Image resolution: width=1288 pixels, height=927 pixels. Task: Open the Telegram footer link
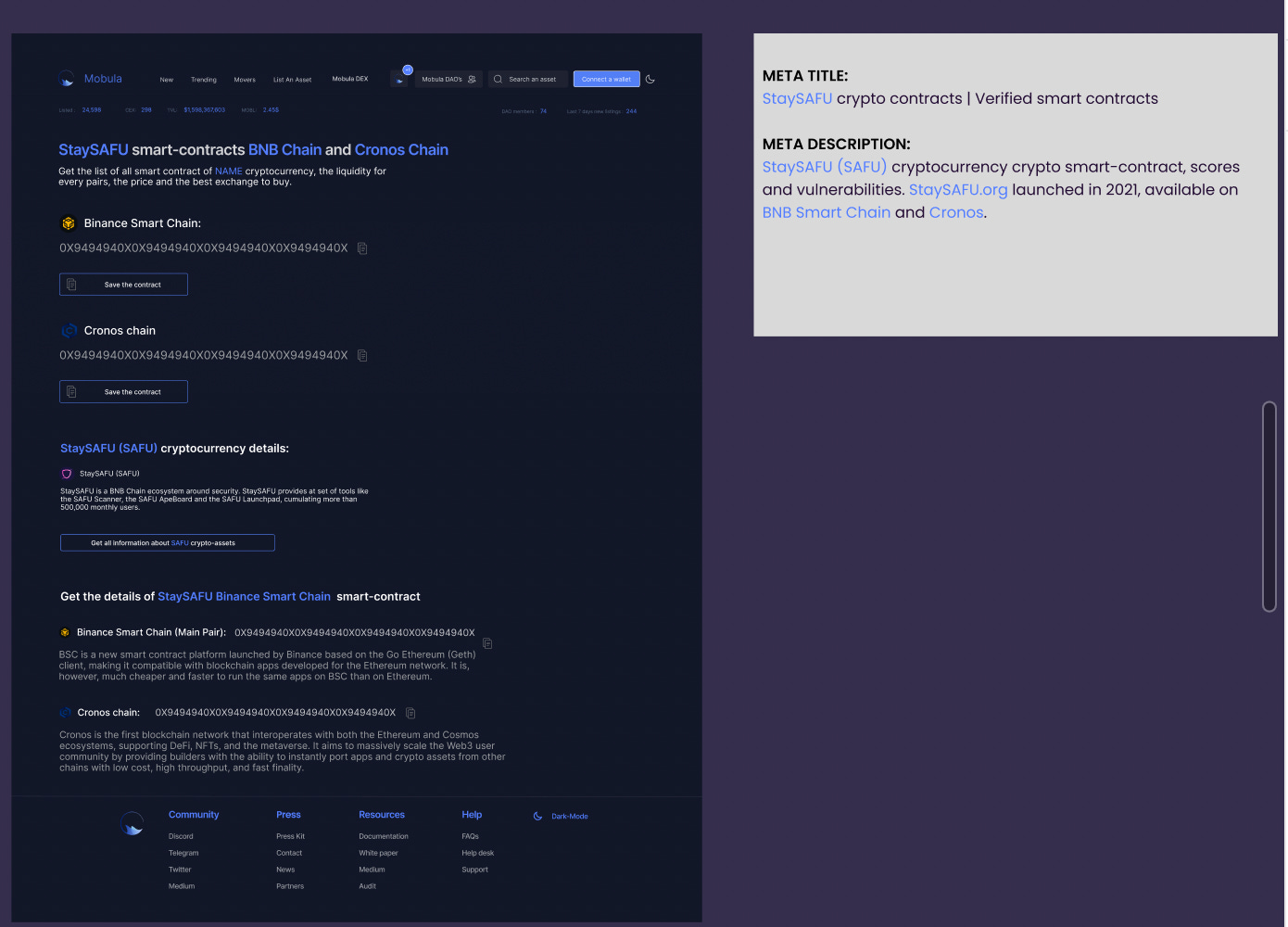[x=183, y=853]
